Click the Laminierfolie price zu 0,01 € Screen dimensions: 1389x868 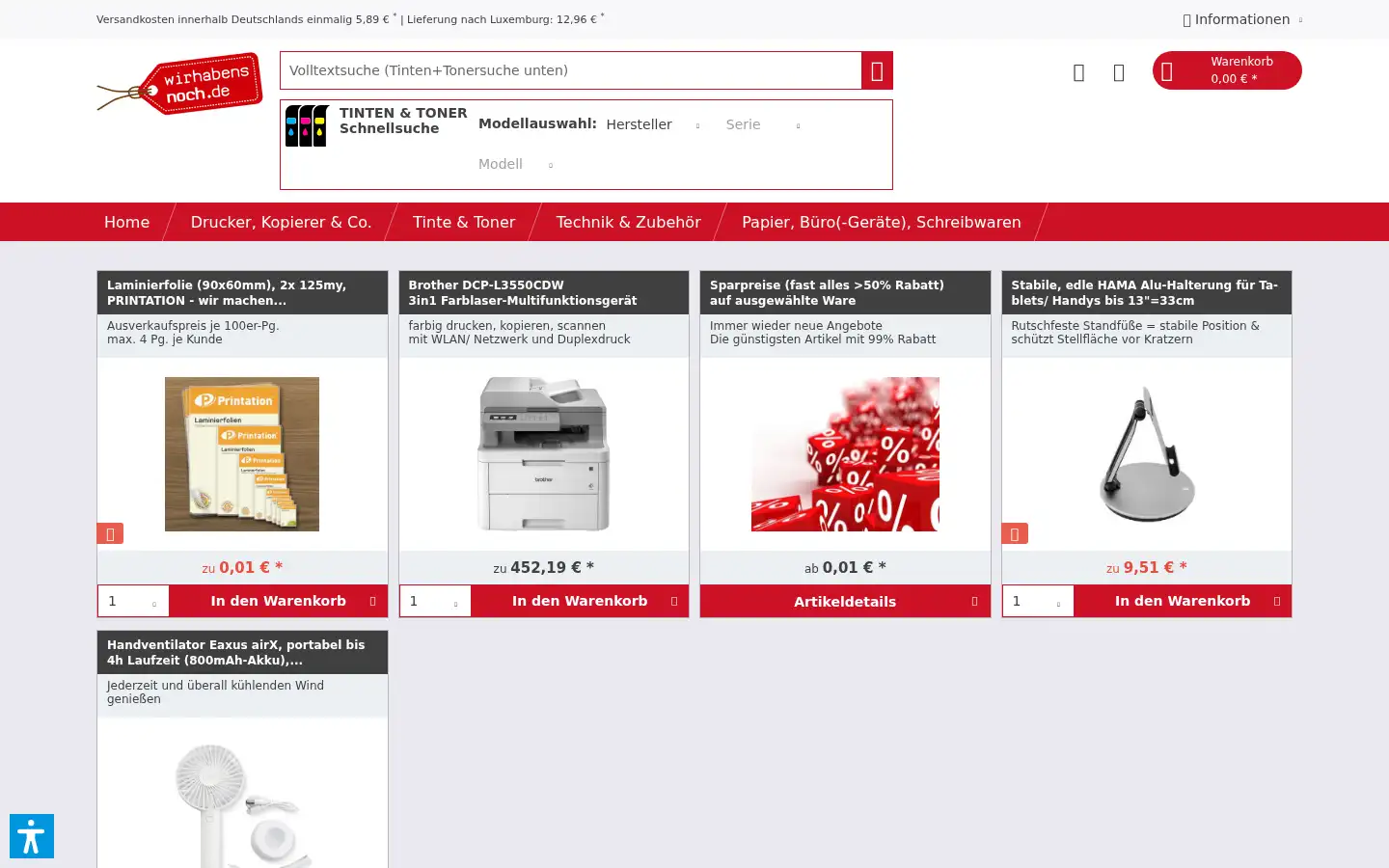pyautogui.click(x=242, y=568)
